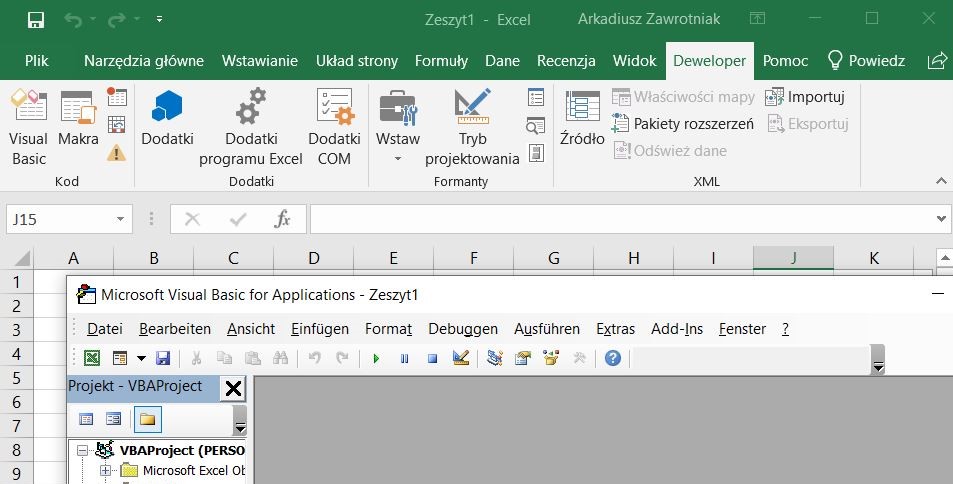The height and width of the screenshot is (484, 953).
Task: Click the Name Box showing J15
Action: [59, 219]
